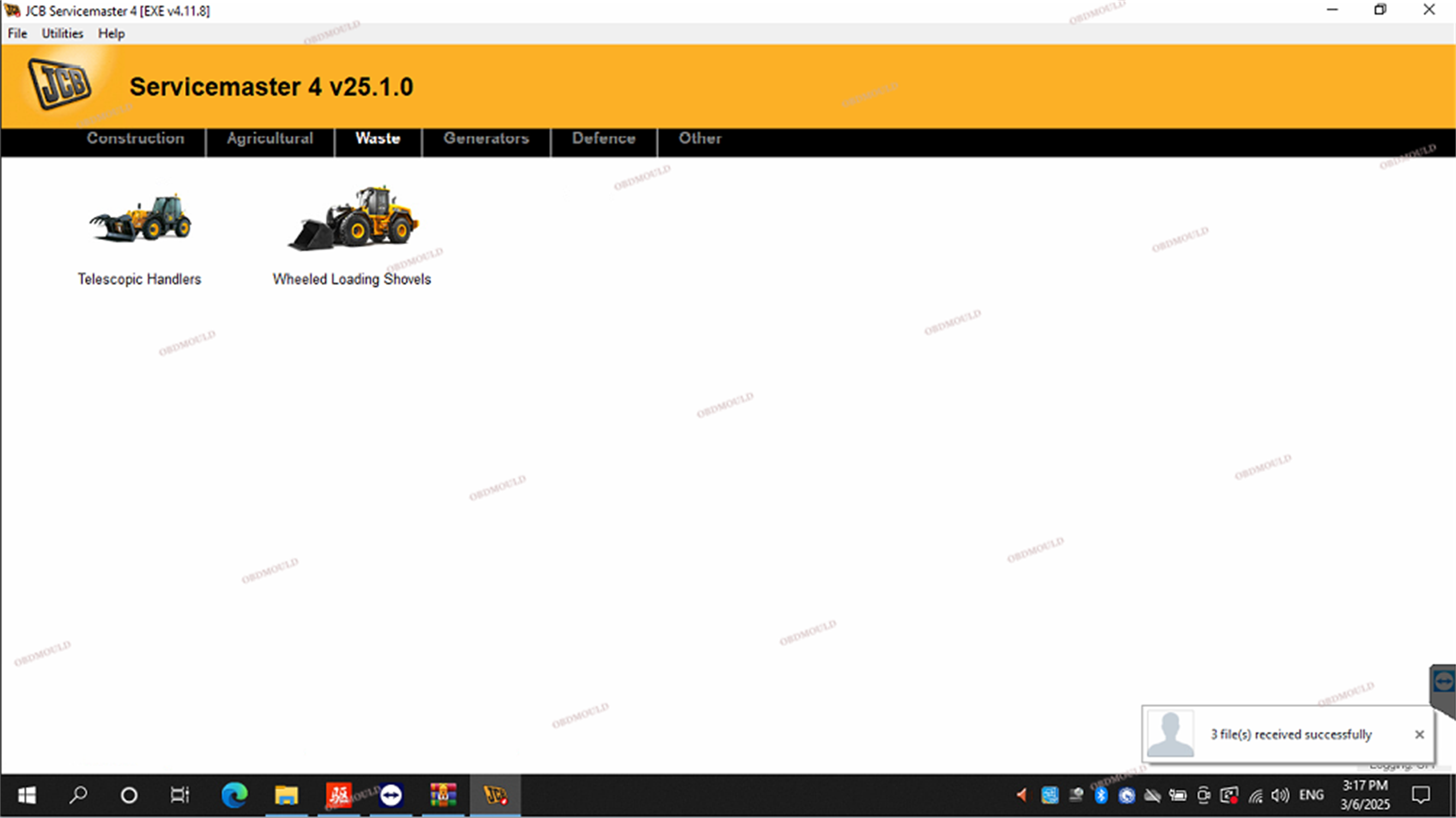1456x818 pixels.
Task: Open File Explorer from the taskbar
Action: [x=286, y=796]
